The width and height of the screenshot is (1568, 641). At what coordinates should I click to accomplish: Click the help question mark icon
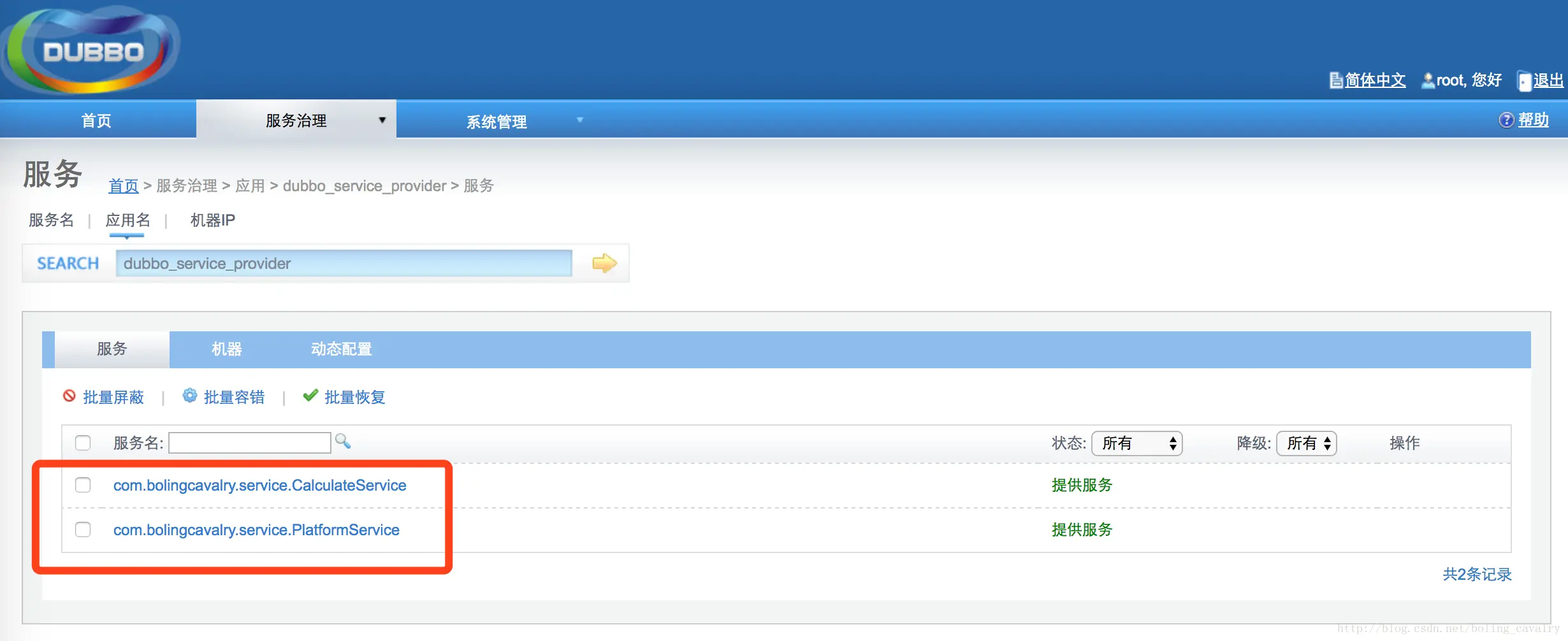(1506, 120)
